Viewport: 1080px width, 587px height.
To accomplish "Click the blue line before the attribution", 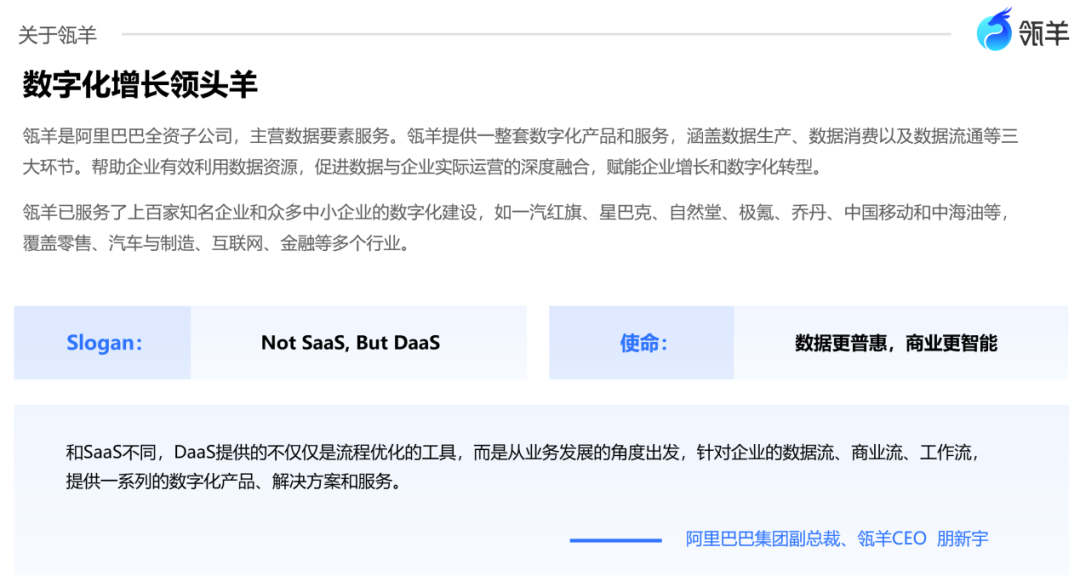I will [615, 540].
